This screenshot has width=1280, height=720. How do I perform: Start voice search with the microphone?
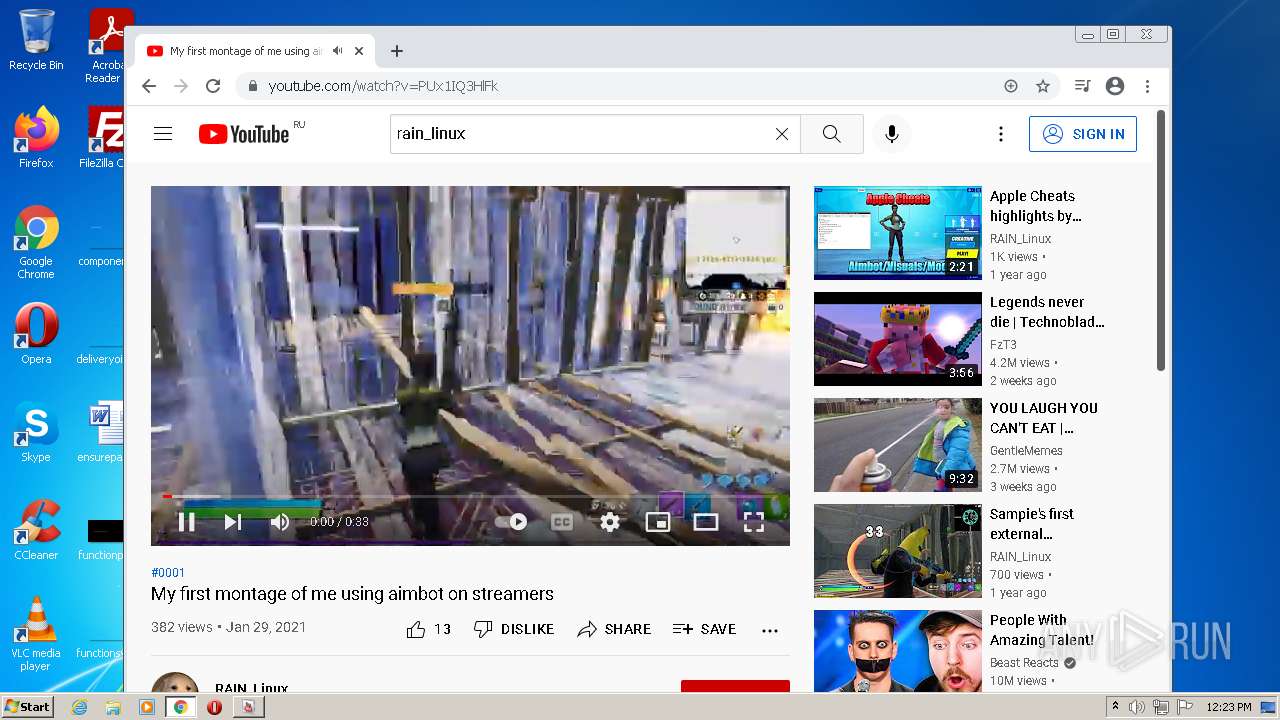892,134
